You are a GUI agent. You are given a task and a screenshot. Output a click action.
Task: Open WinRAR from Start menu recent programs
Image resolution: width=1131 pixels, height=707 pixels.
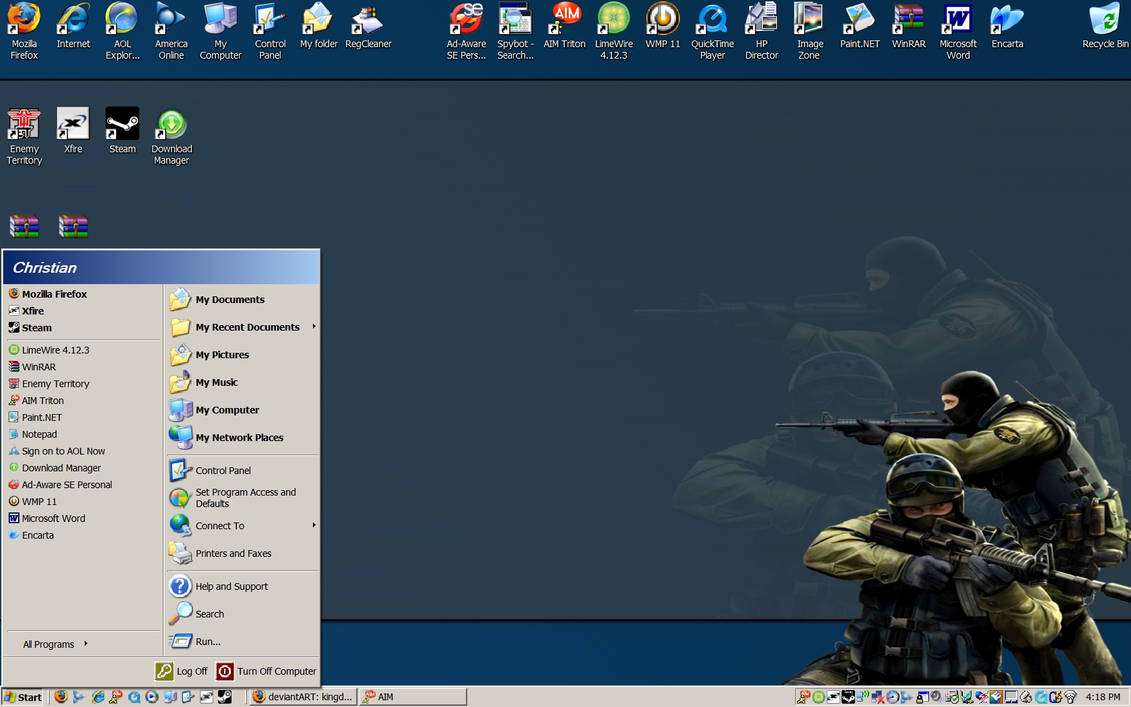(x=82, y=366)
